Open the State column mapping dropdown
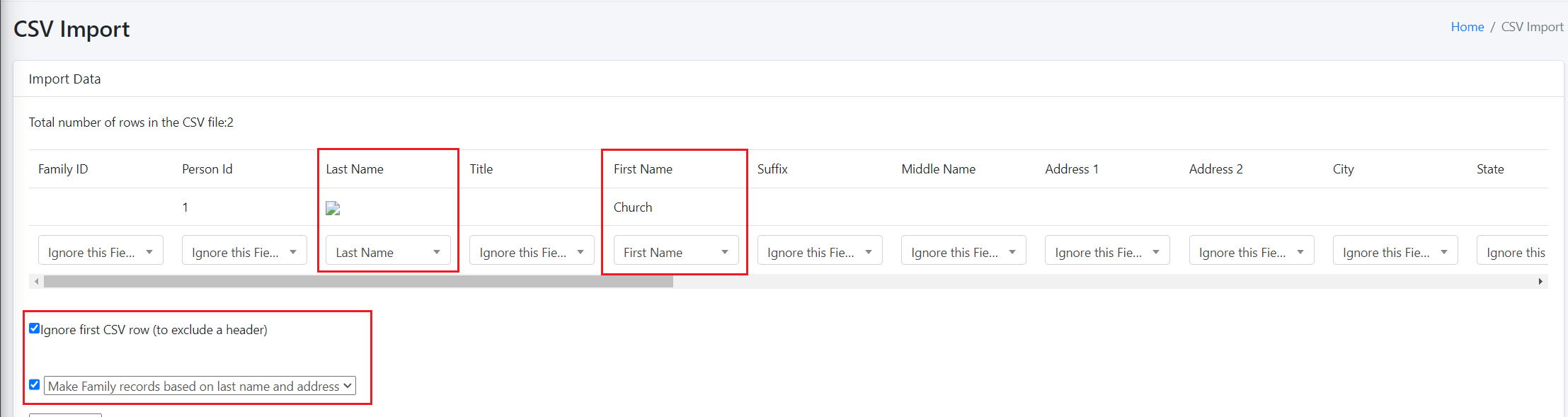The height and width of the screenshot is (417, 1568). point(1513,251)
